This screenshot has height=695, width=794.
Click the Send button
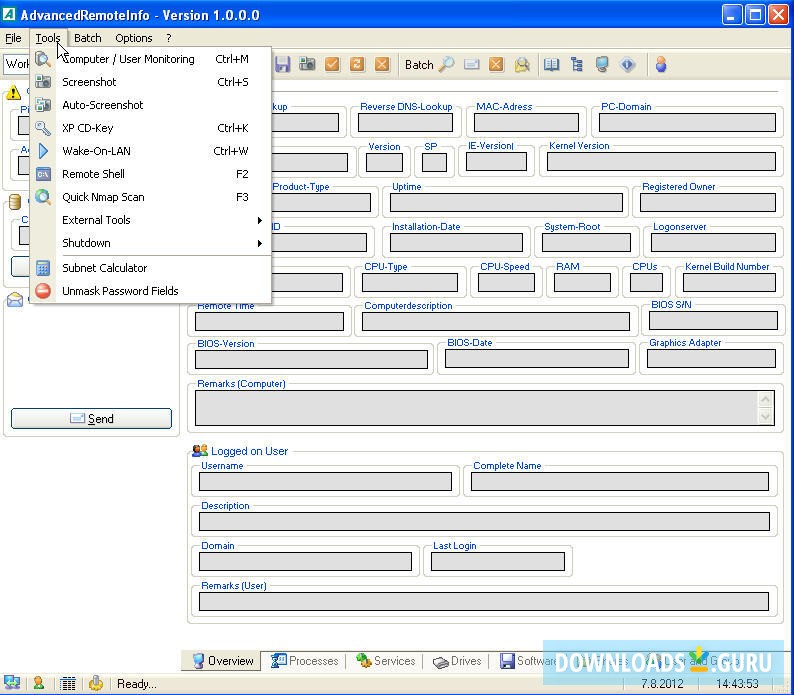pos(91,418)
